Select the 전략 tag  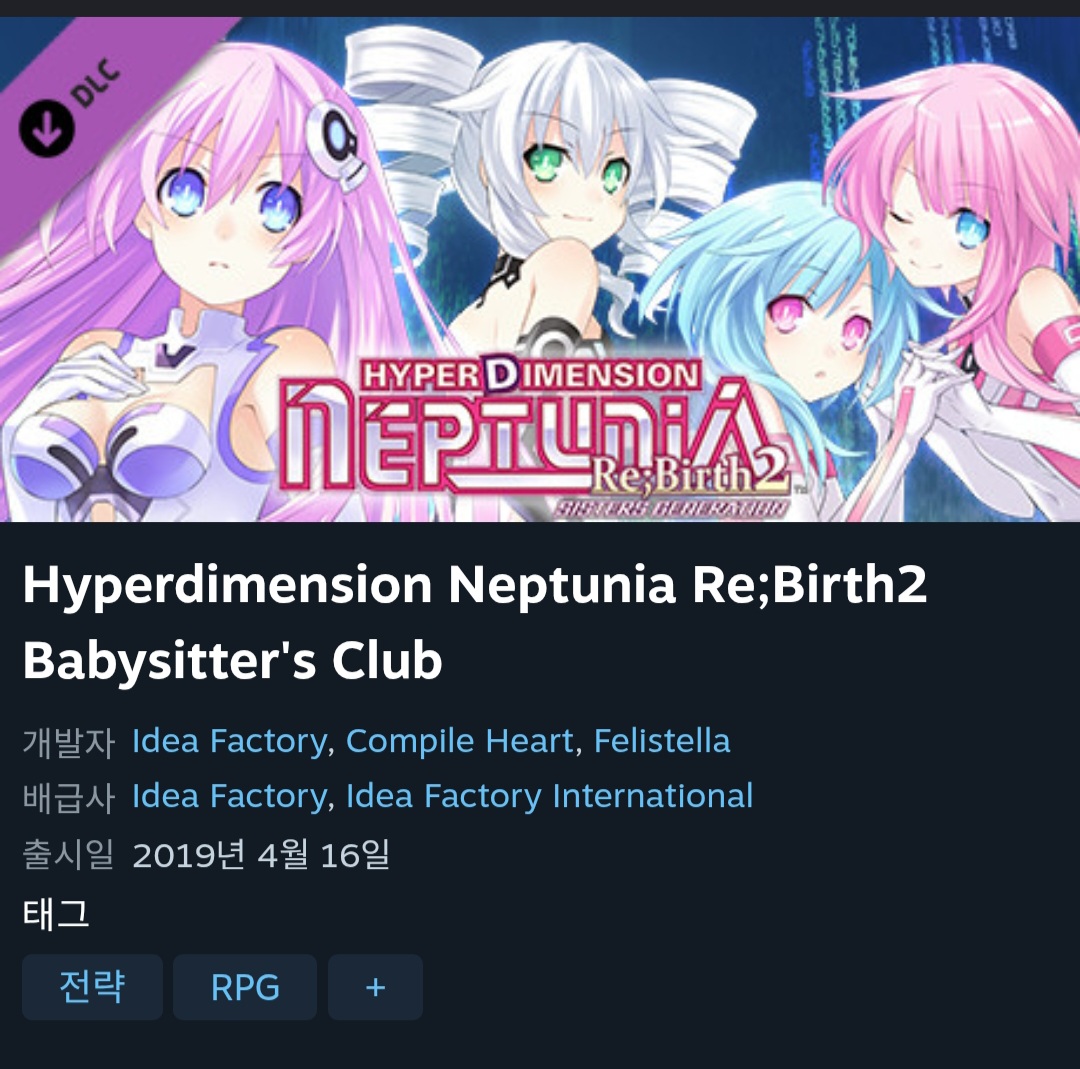[x=92, y=987]
